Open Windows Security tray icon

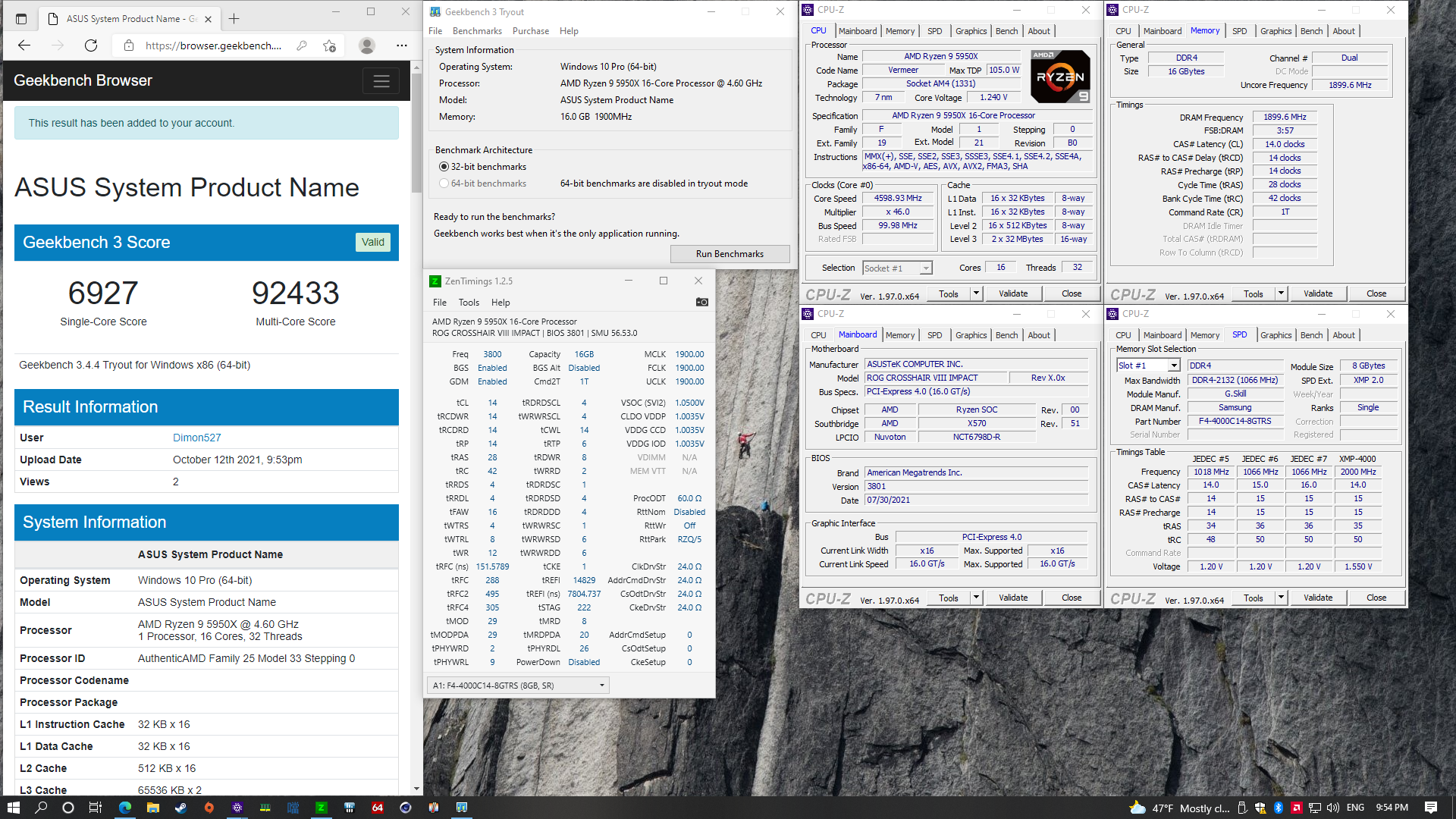(x=1260, y=808)
